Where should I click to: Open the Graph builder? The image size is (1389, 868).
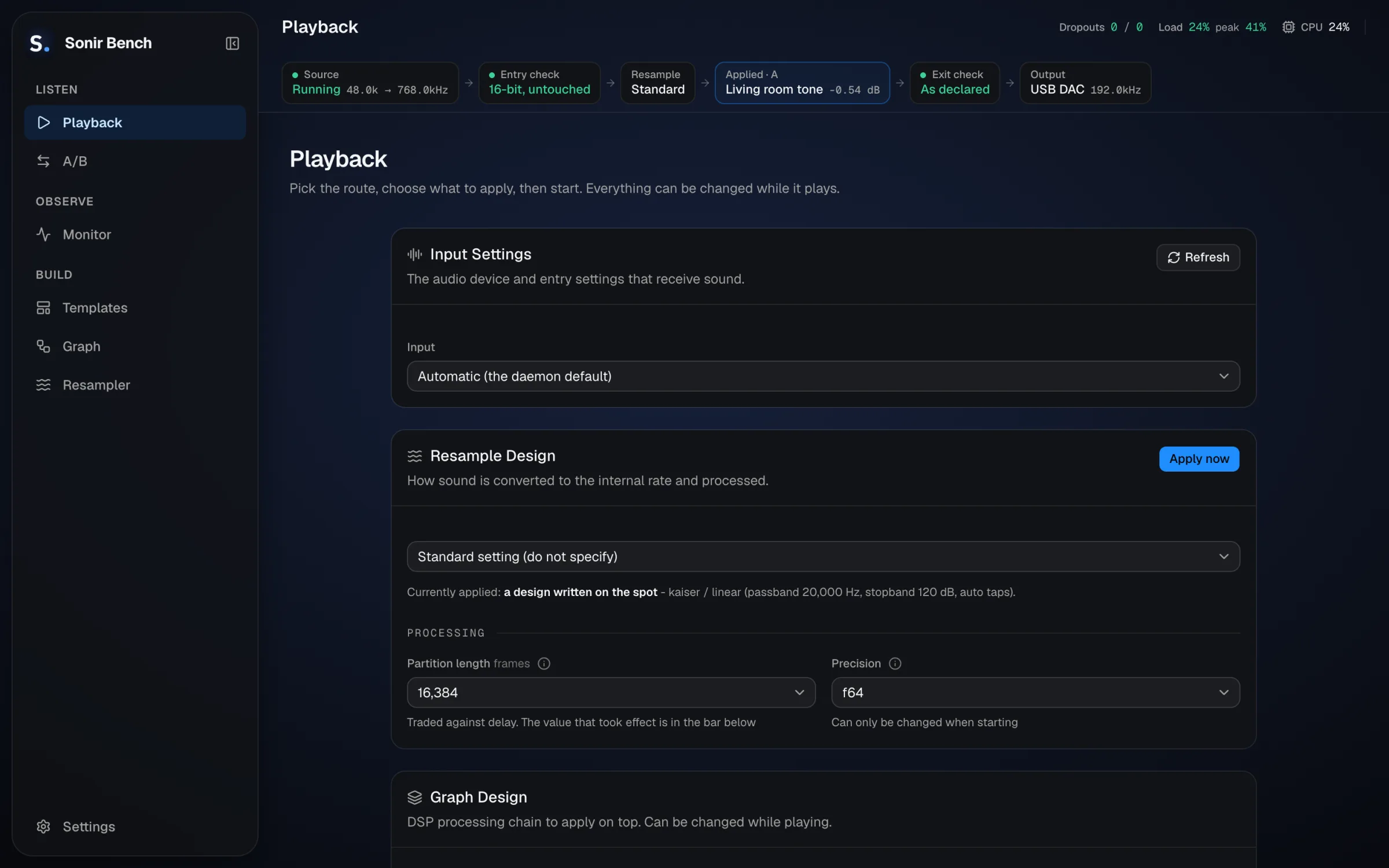point(135,346)
